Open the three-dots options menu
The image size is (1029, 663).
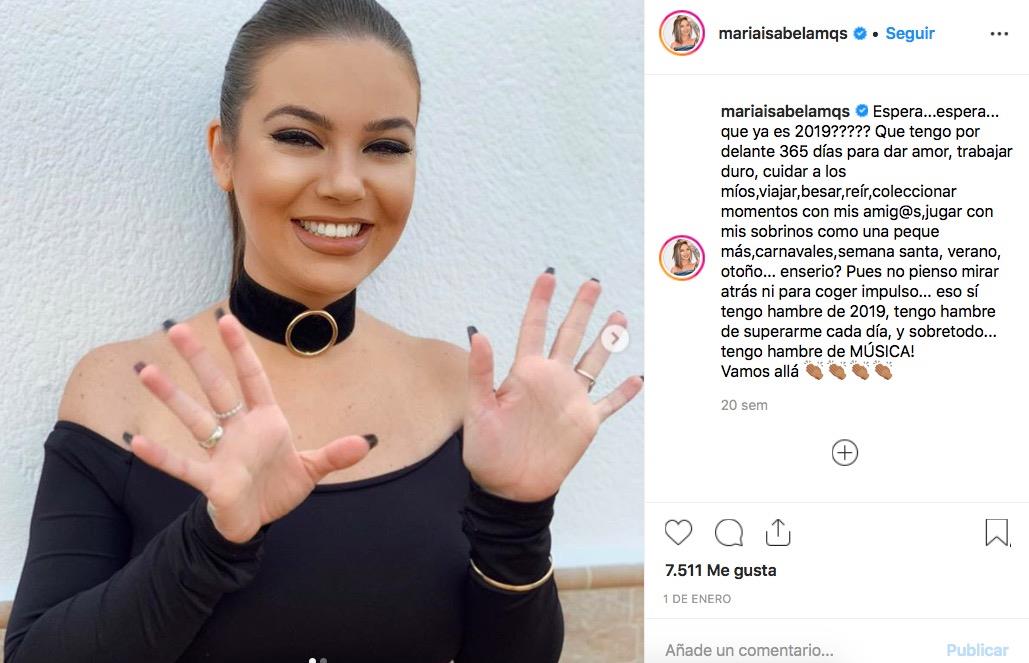coord(999,33)
